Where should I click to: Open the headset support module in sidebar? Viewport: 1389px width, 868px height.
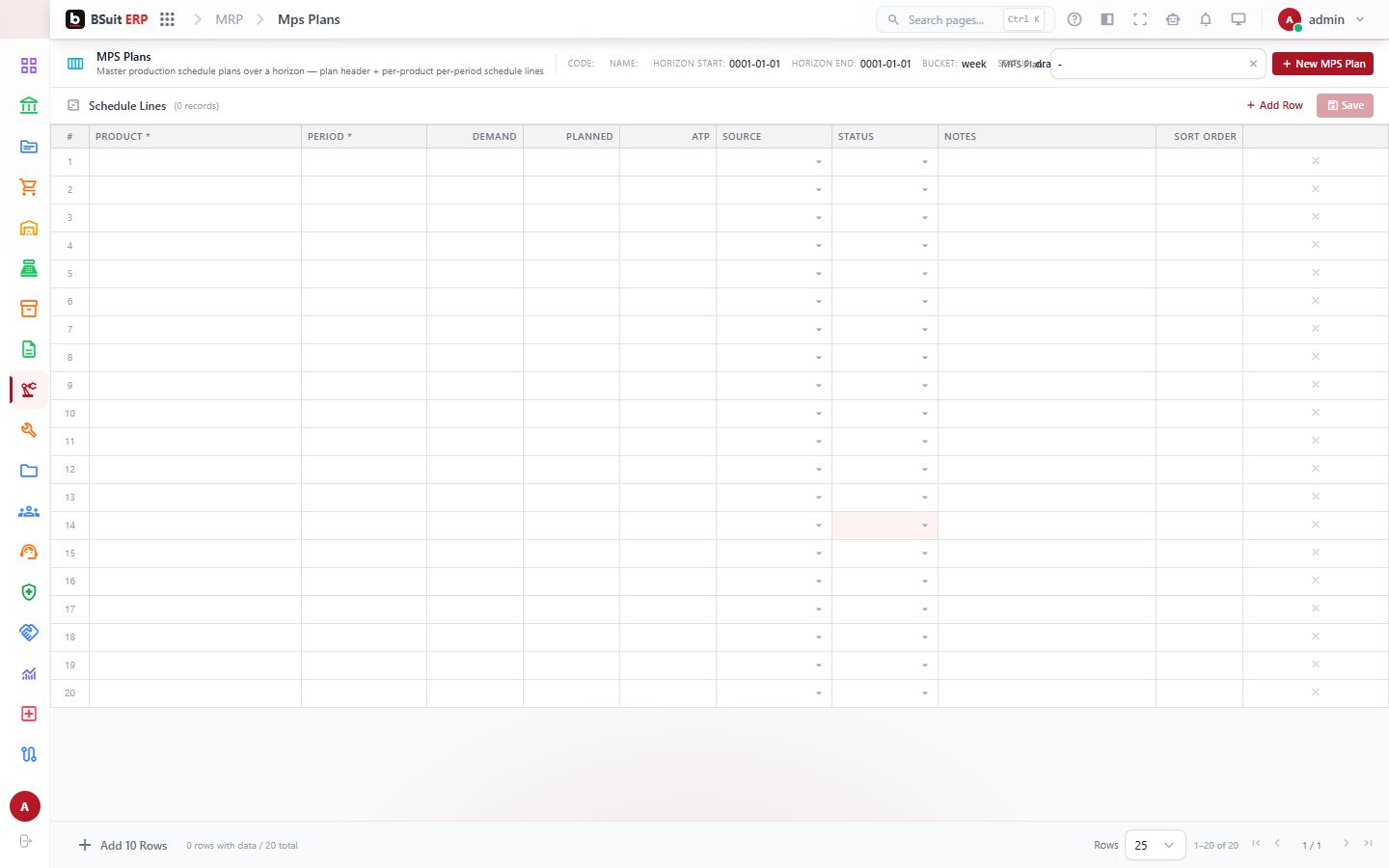29,552
